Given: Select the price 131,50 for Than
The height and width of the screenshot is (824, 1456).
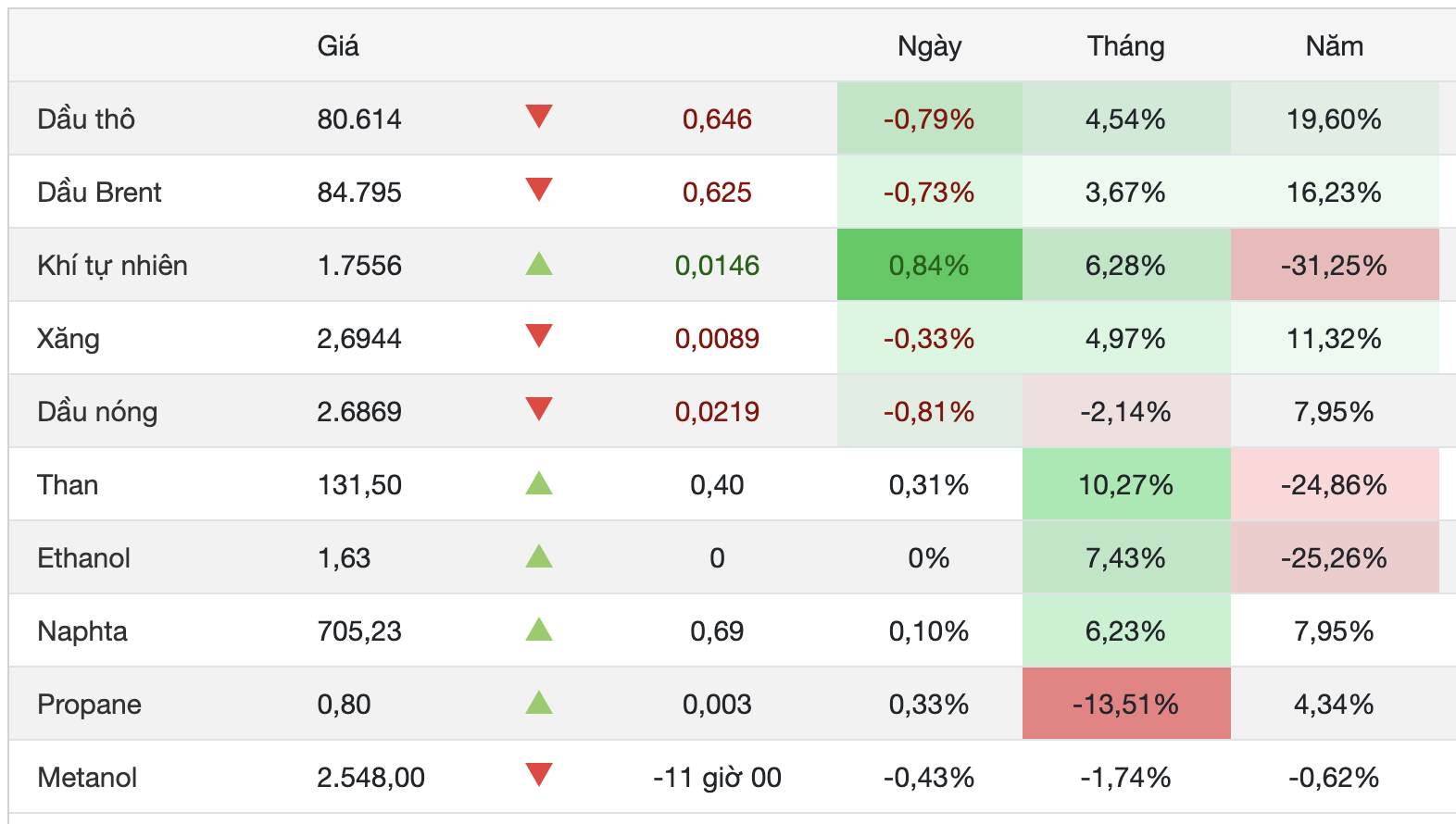Looking at the screenshot, I should (359, 485).
